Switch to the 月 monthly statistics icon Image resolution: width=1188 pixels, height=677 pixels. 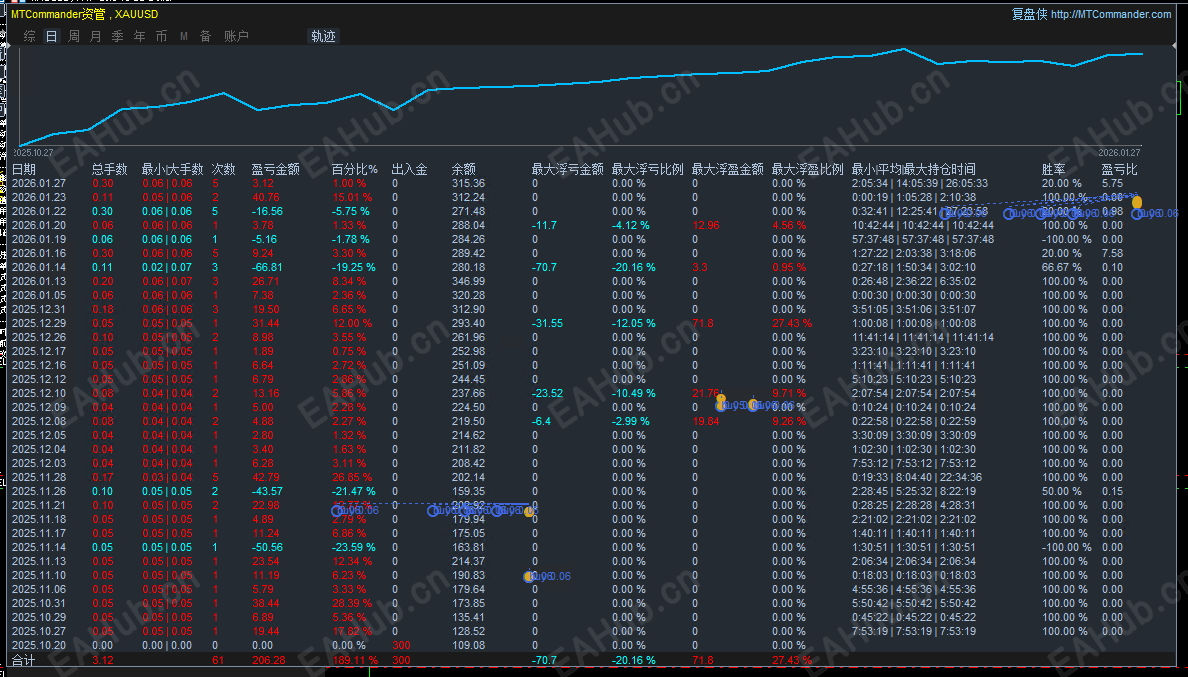point(95,35)
